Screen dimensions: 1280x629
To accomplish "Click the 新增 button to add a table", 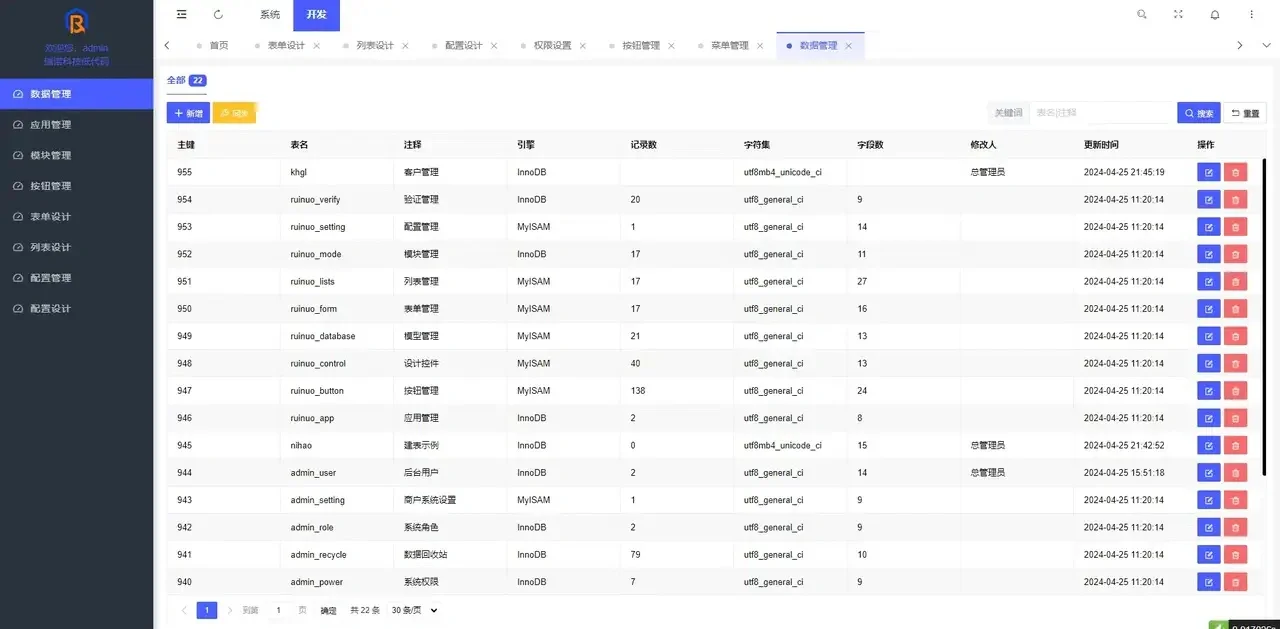I will click(x=188, y=113).
